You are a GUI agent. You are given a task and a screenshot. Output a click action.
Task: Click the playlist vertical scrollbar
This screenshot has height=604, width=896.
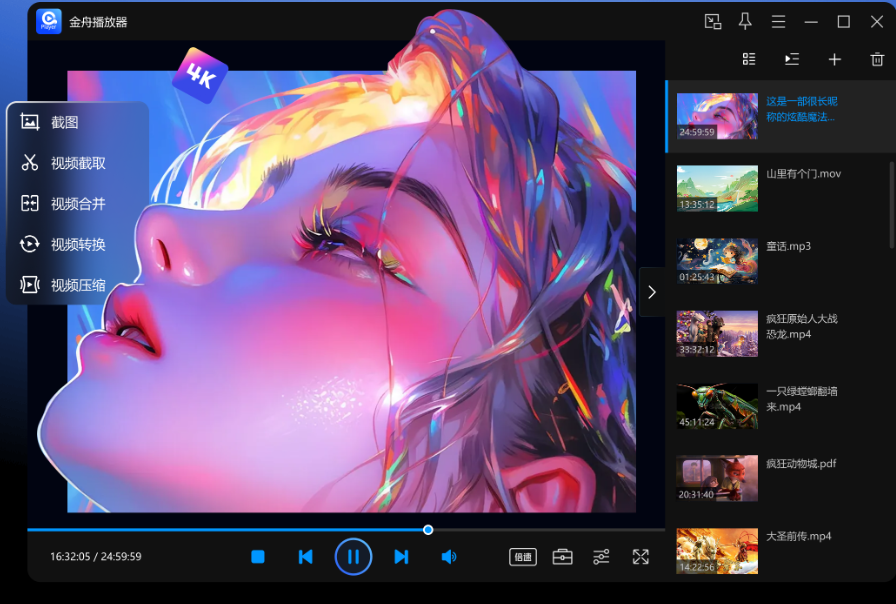click(x=892, y=205)
